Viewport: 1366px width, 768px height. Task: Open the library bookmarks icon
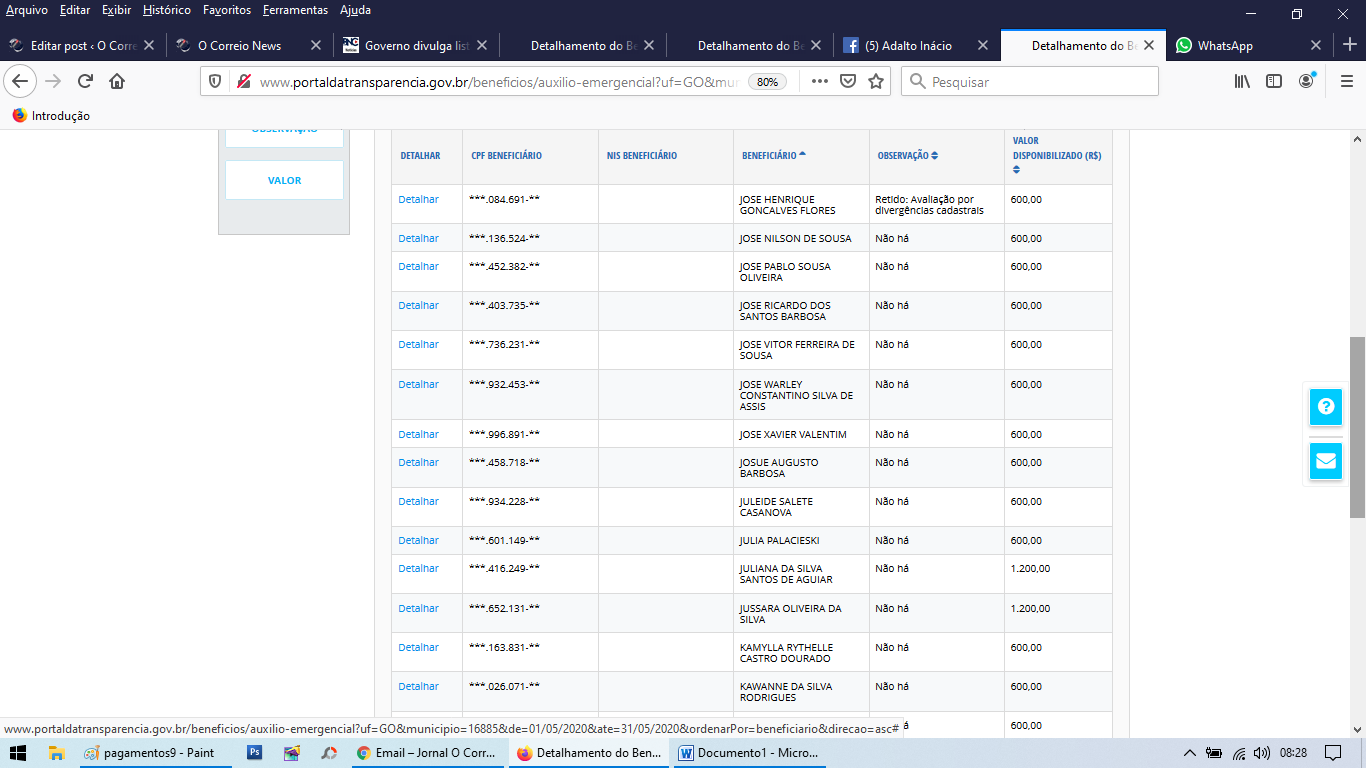pos(1242,82)
